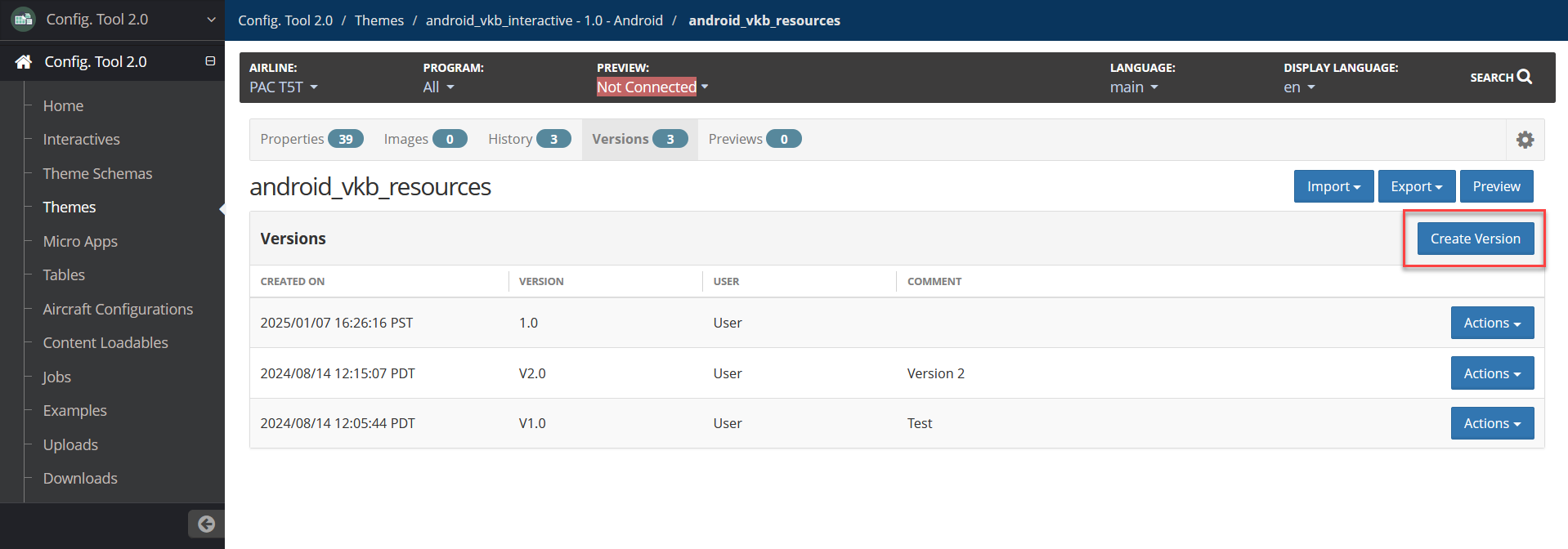This screenshot has width=1568, height=549.
Task: Open the Display Language en dropdown
Action: pos(1299,87)
